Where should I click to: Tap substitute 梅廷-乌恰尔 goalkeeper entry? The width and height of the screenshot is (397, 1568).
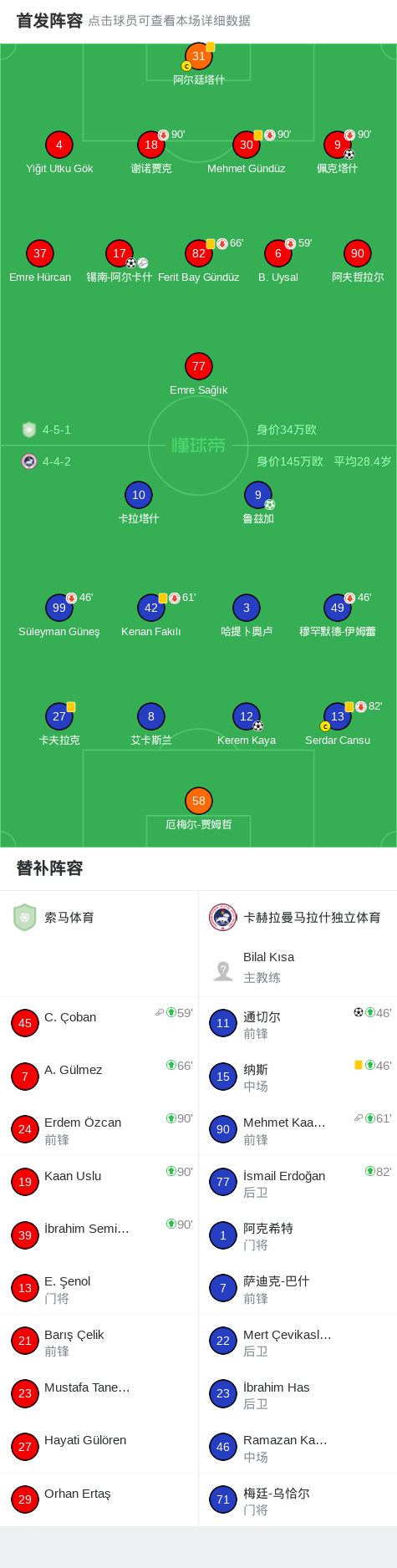298,1499
